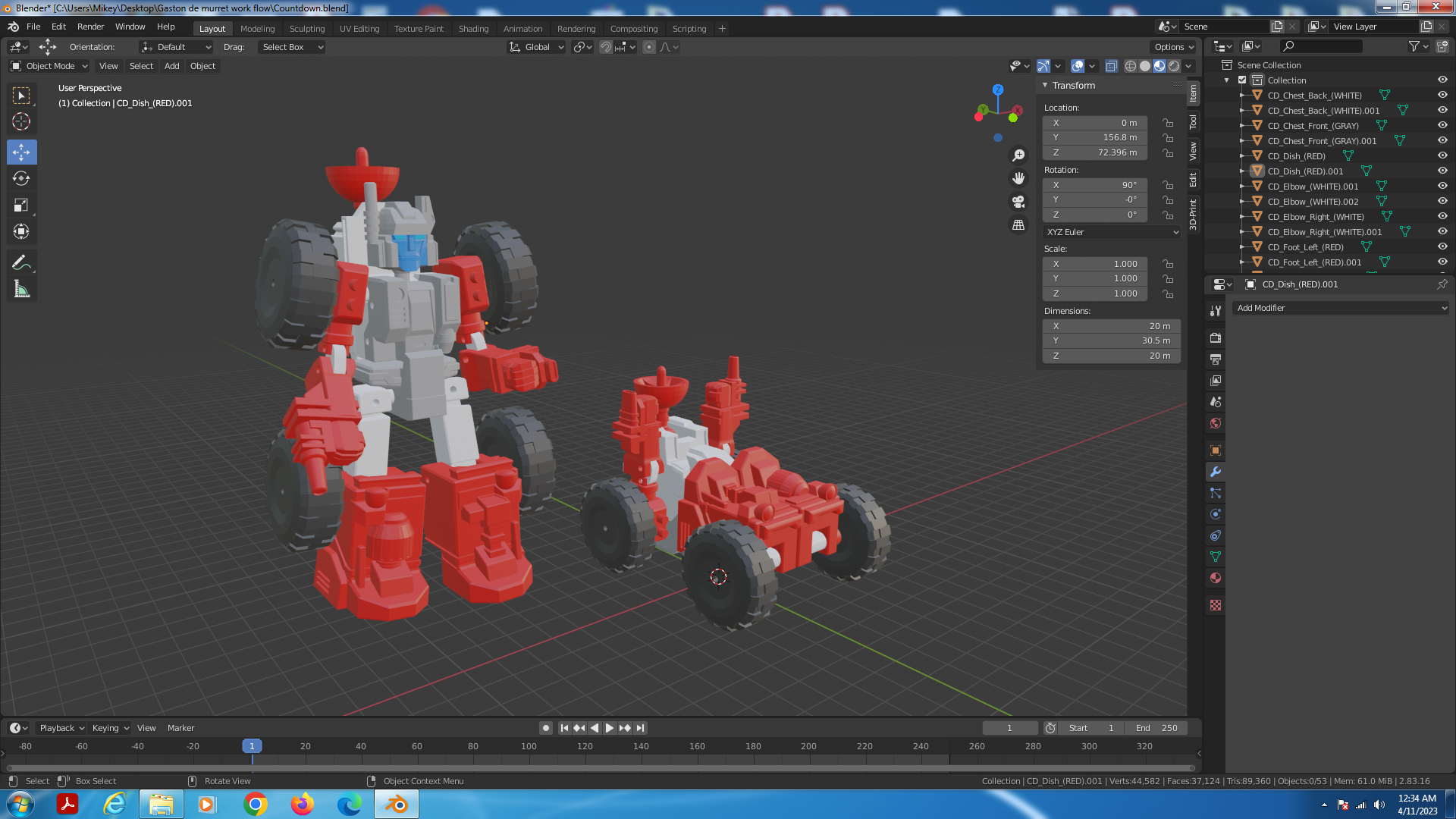1456x819 pixels.
Task: Click the timeline horizontal scrollbar
Action: tap(599, 768)
